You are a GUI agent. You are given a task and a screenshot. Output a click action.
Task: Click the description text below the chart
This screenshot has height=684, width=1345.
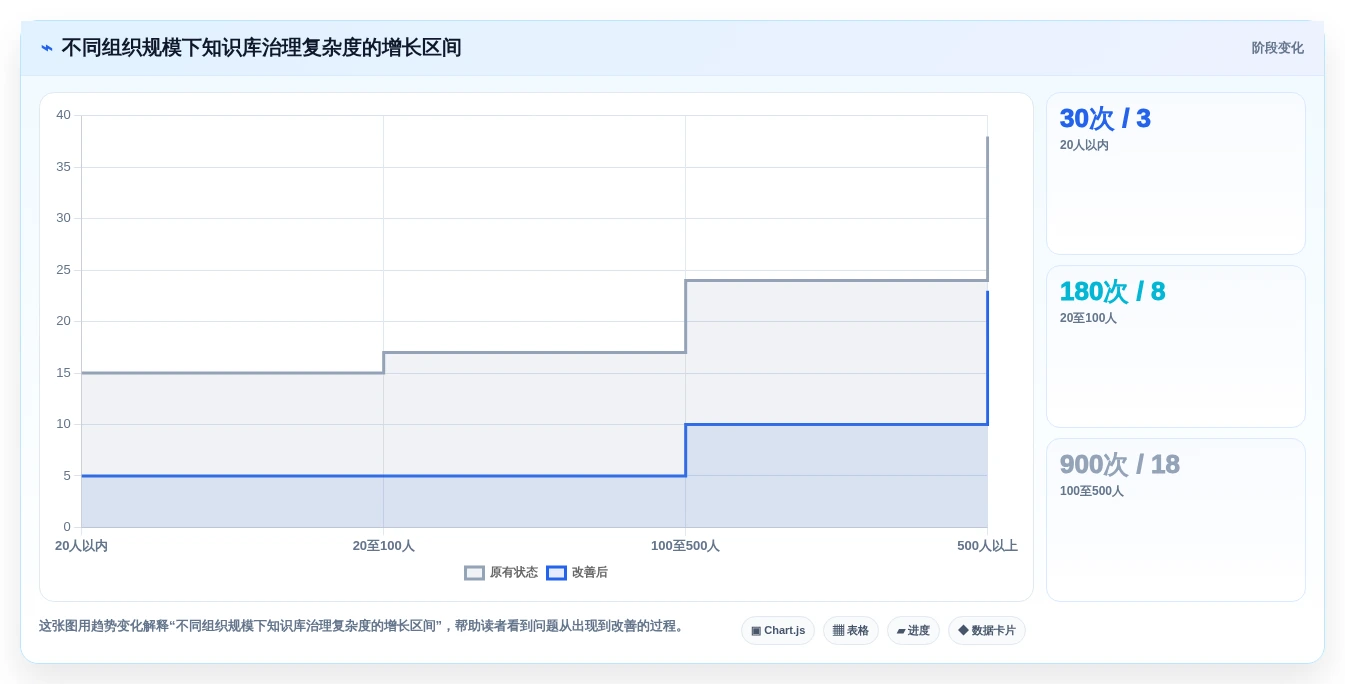coord(363,626)
